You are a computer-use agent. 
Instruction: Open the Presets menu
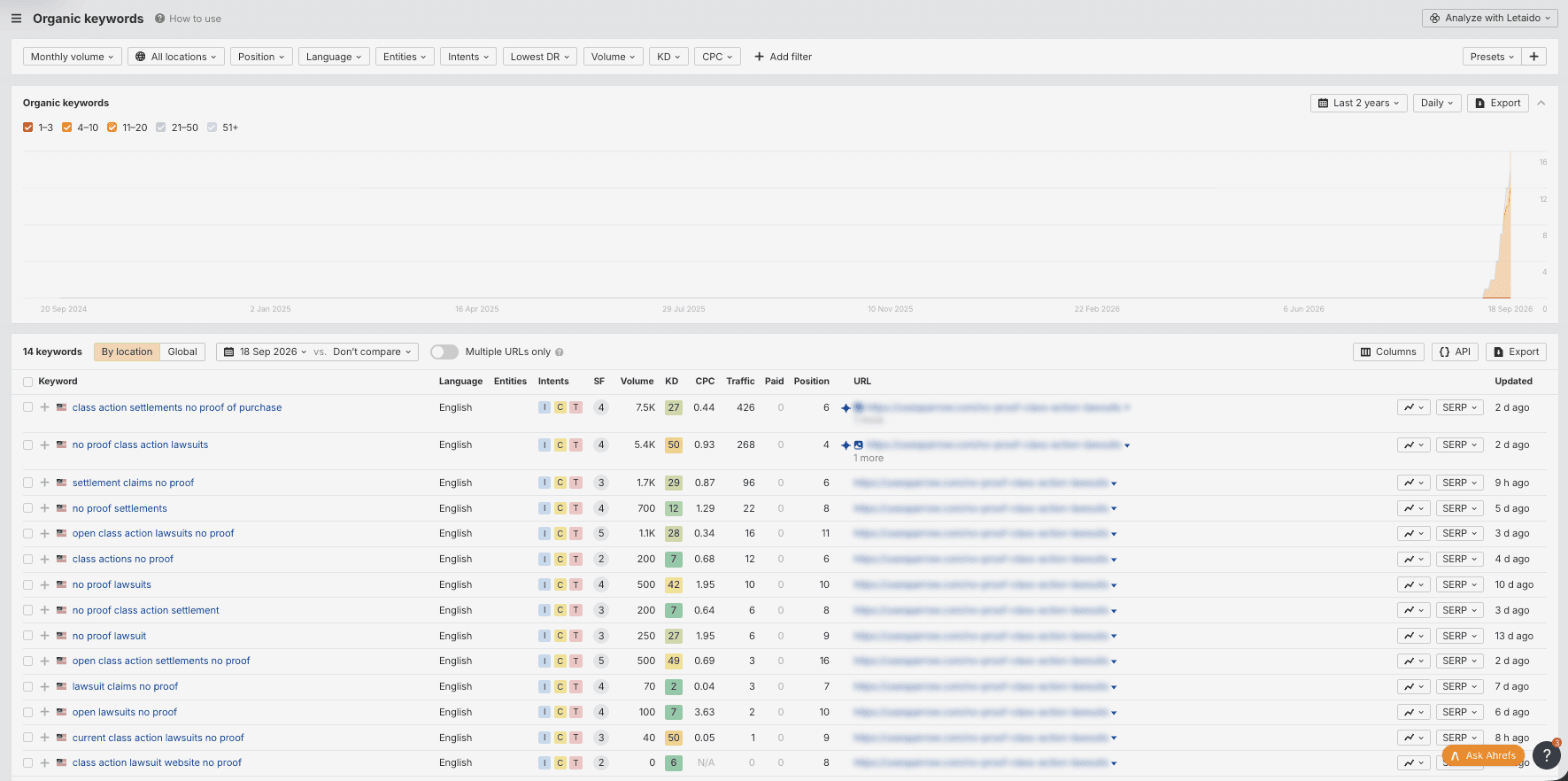point(1492,57)
